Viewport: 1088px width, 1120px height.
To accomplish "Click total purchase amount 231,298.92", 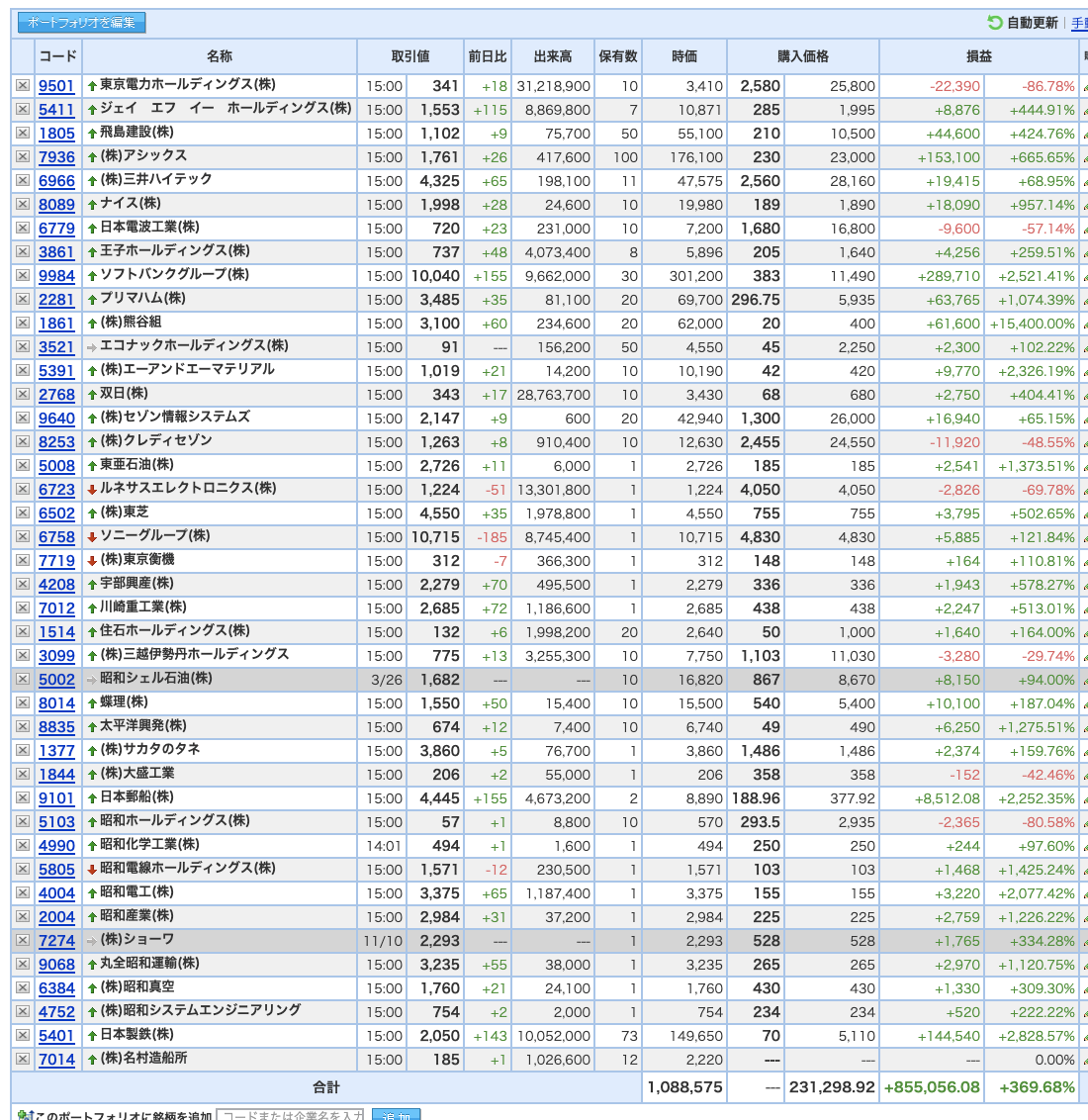I will (832, 1087).
